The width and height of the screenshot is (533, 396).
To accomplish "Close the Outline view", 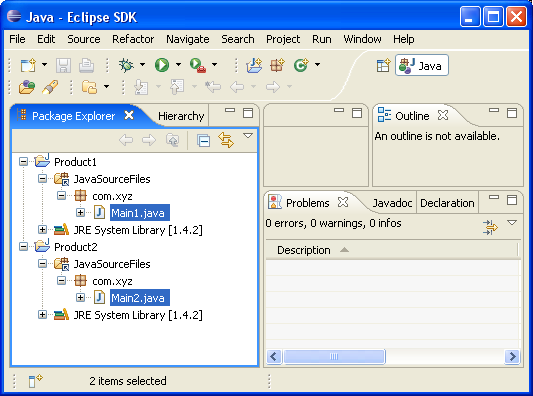I will pos(443,115).
